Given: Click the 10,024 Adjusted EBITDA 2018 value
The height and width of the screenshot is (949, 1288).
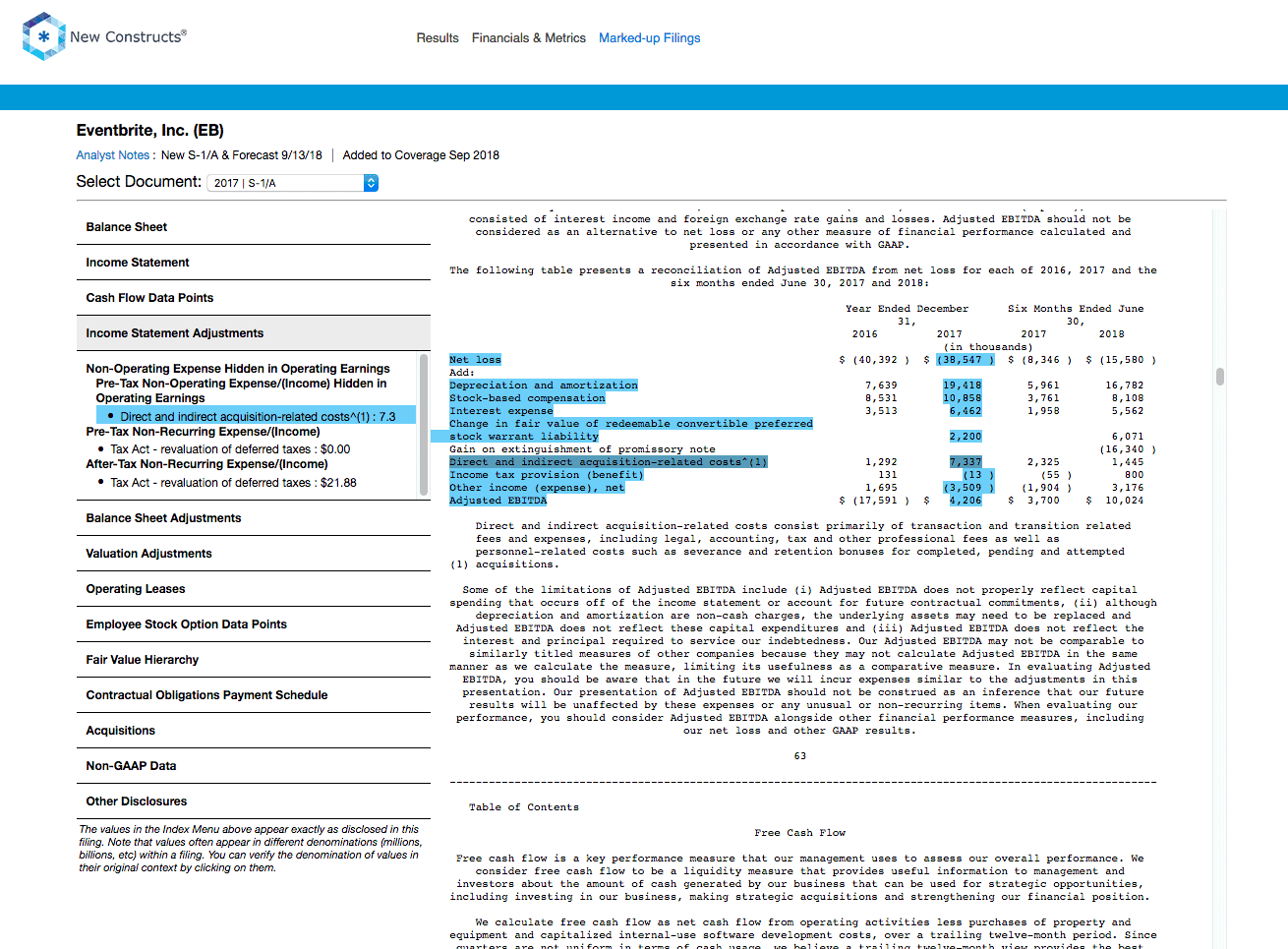Looking at the screenshot, I should coord(1124,501).
